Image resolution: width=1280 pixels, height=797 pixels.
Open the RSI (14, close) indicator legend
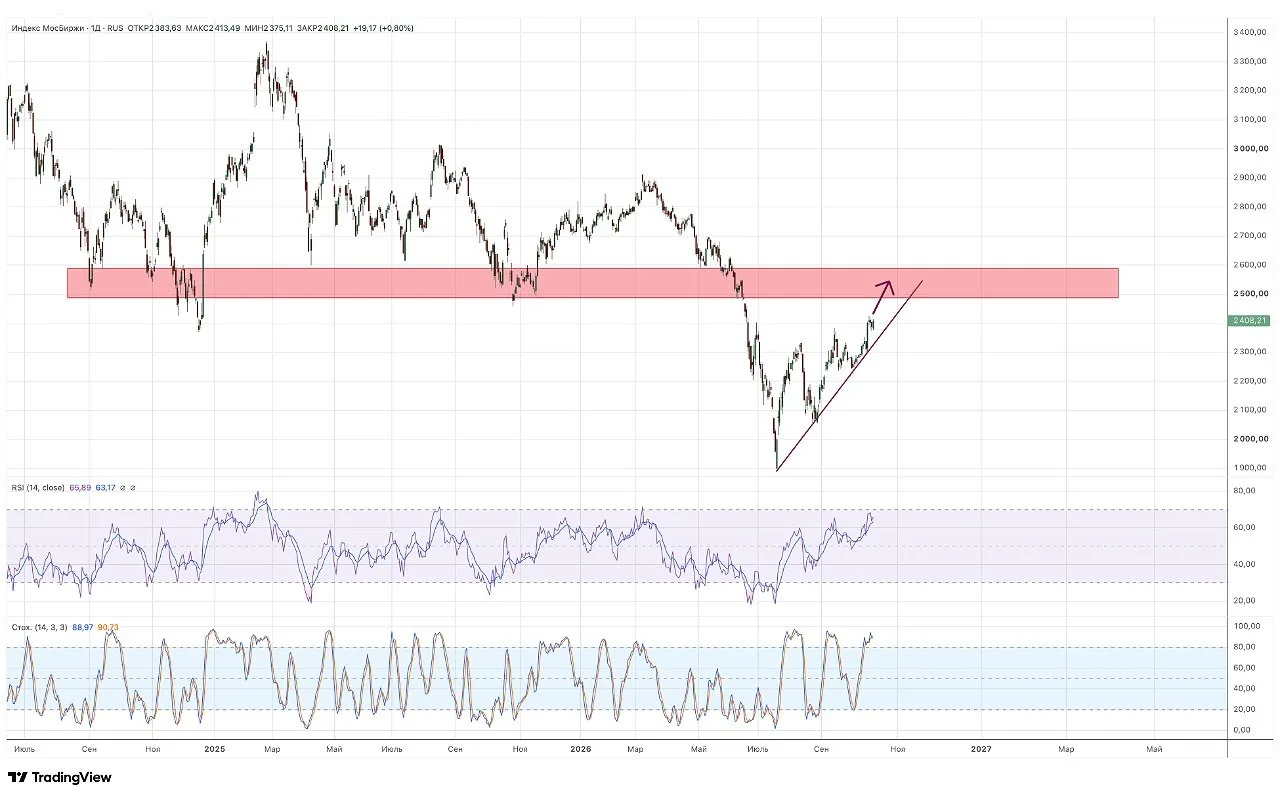pos(38,487)
